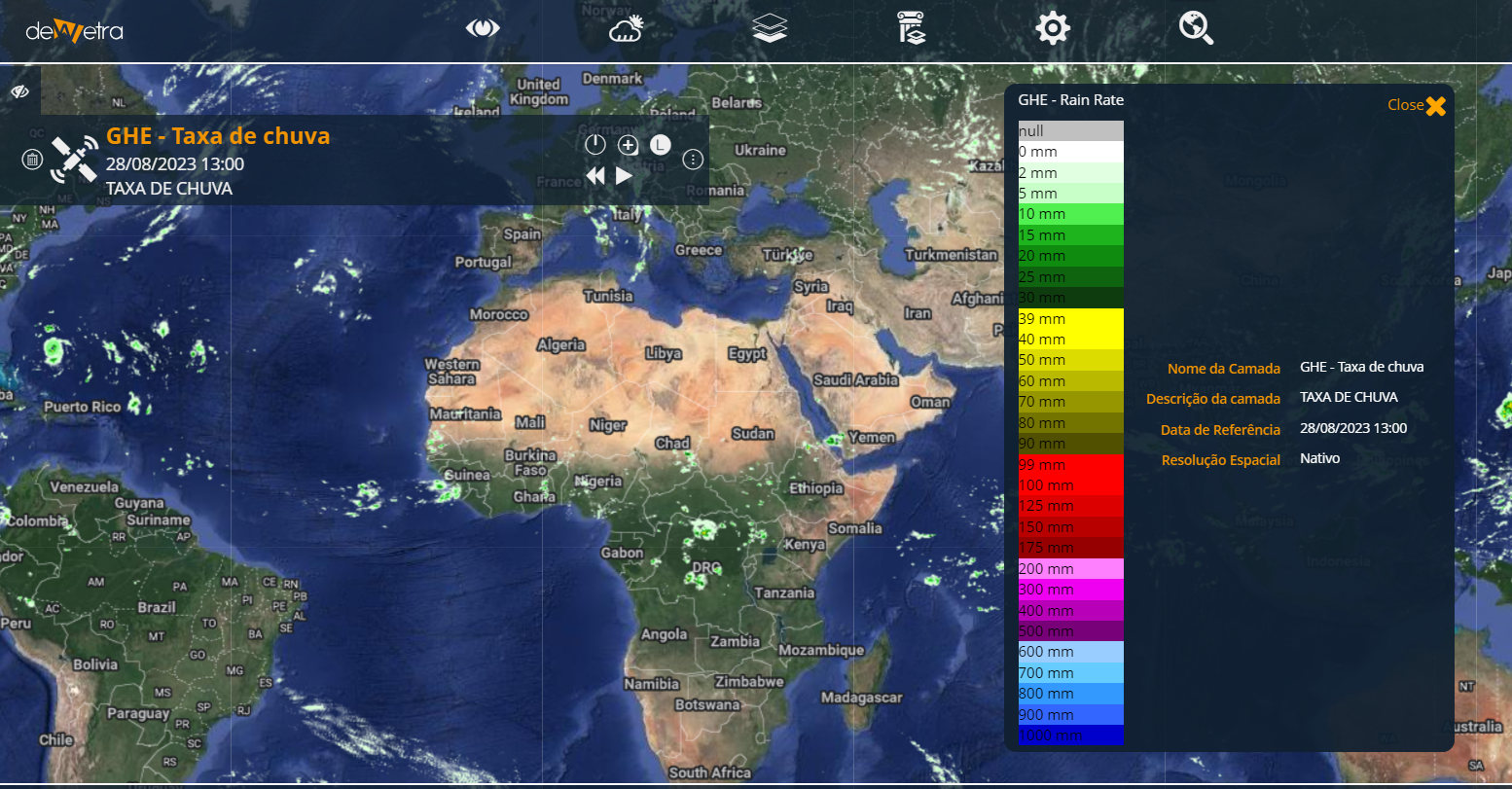Click the Saudi Arabia label on the map

[x=855, y=379]
